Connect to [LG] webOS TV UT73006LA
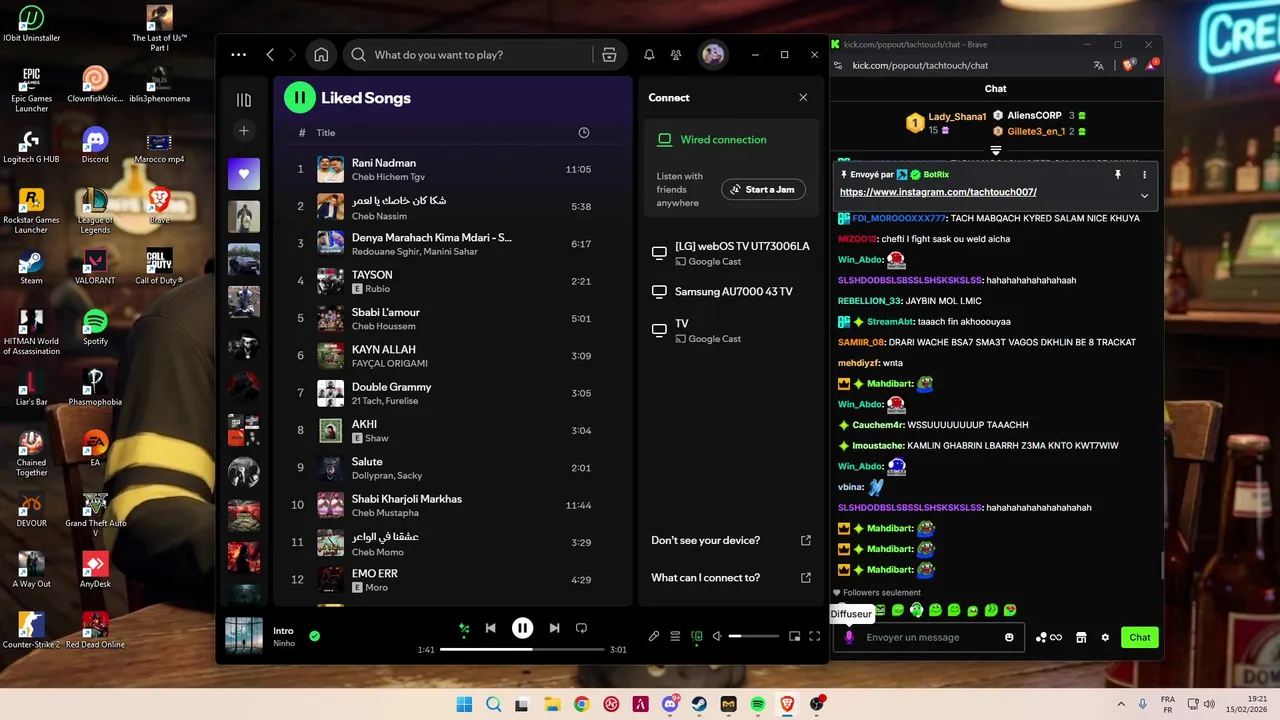 (729, 253)
